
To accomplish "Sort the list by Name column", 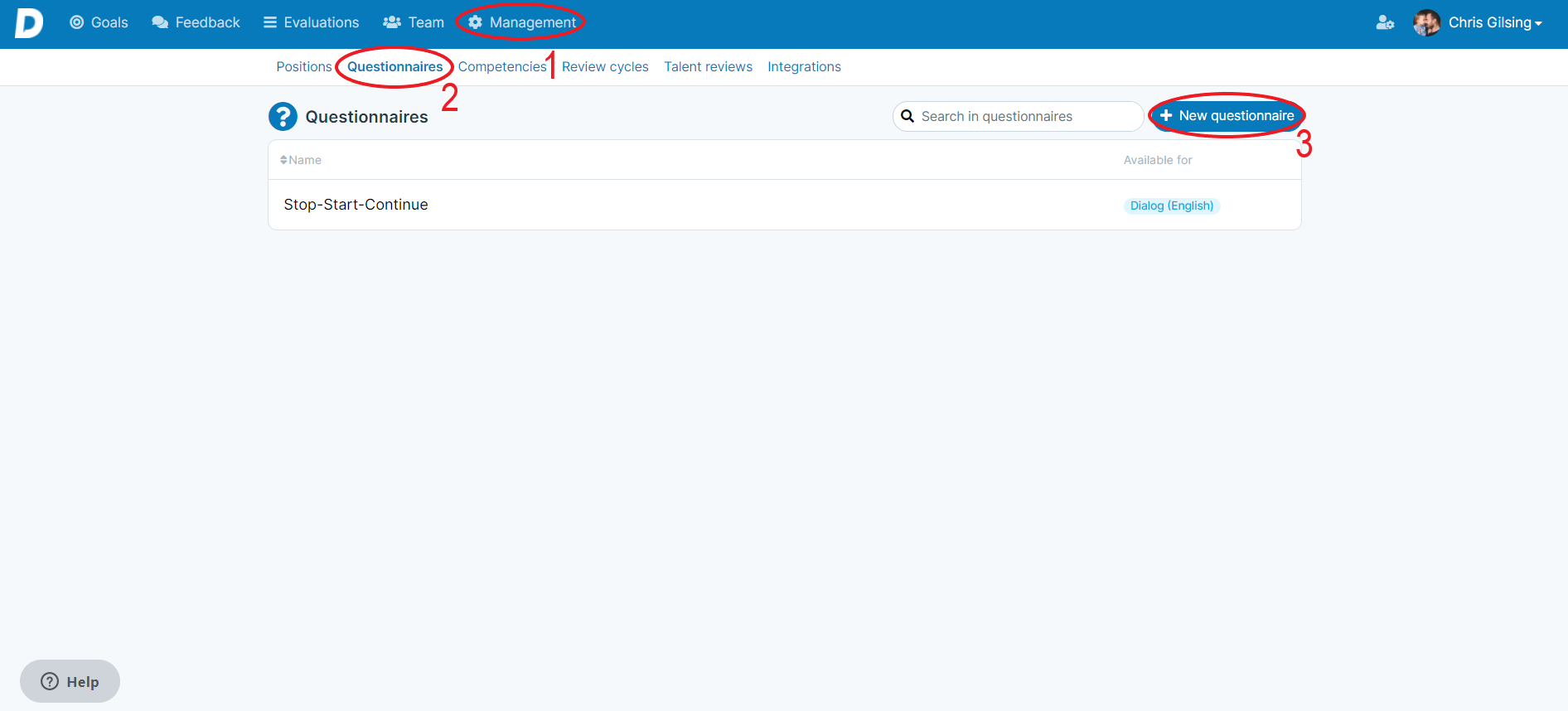I will [301, 160].
